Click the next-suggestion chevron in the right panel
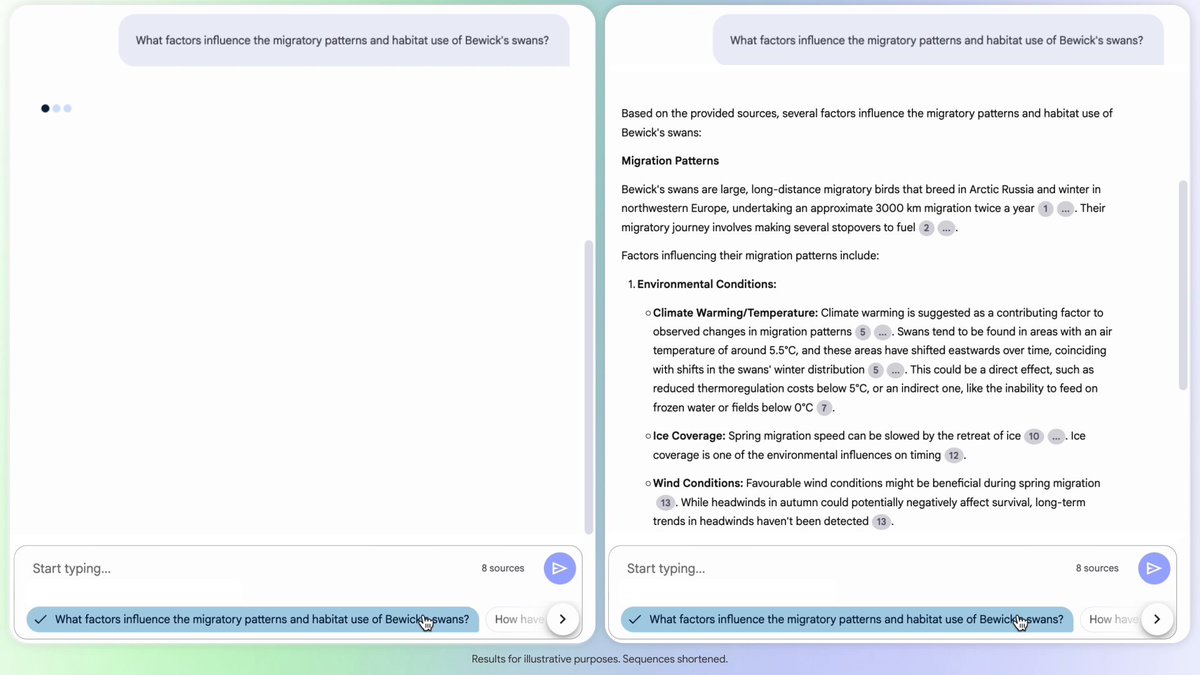 click(x=1157, y=619)
